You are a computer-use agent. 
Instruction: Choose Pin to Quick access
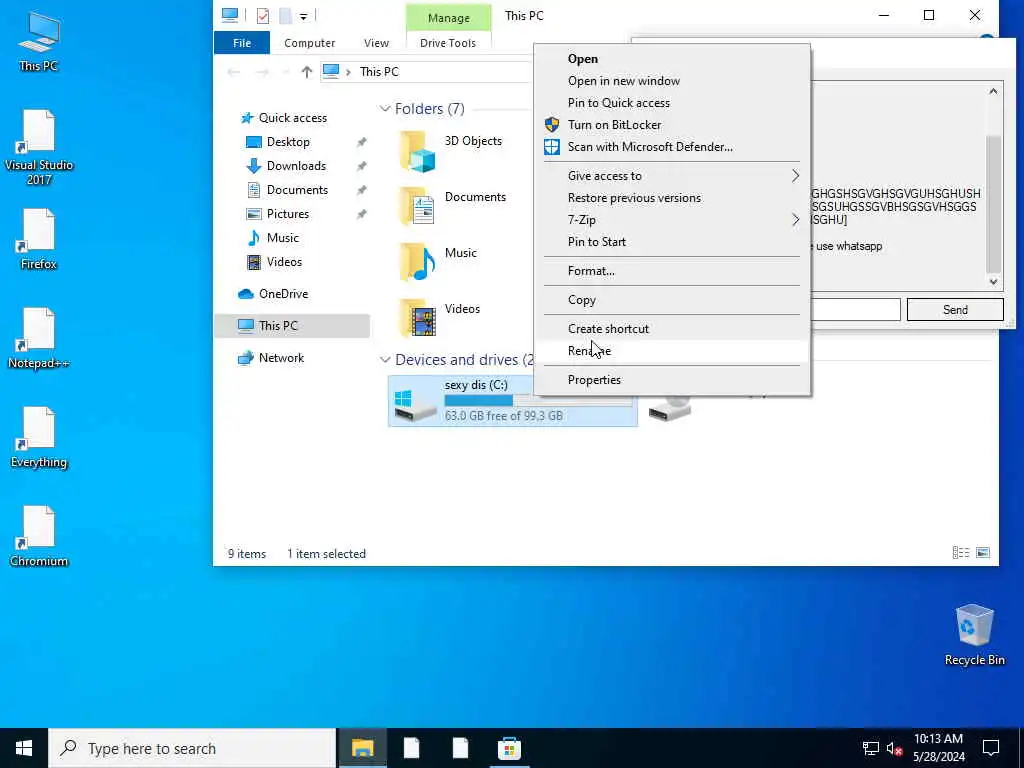[673, 103]
